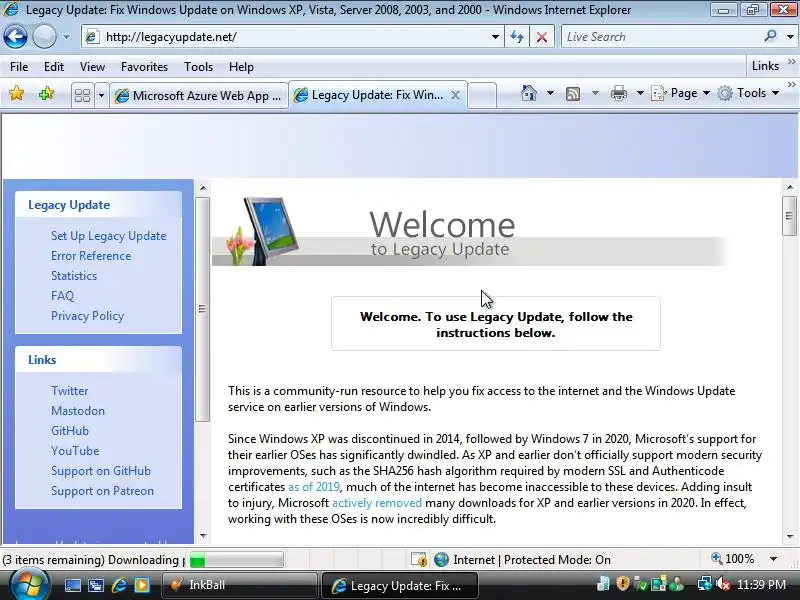Screen dimensions: 800x600
Task: Open the Windows Start orb
Action: (x=30, y=585)
